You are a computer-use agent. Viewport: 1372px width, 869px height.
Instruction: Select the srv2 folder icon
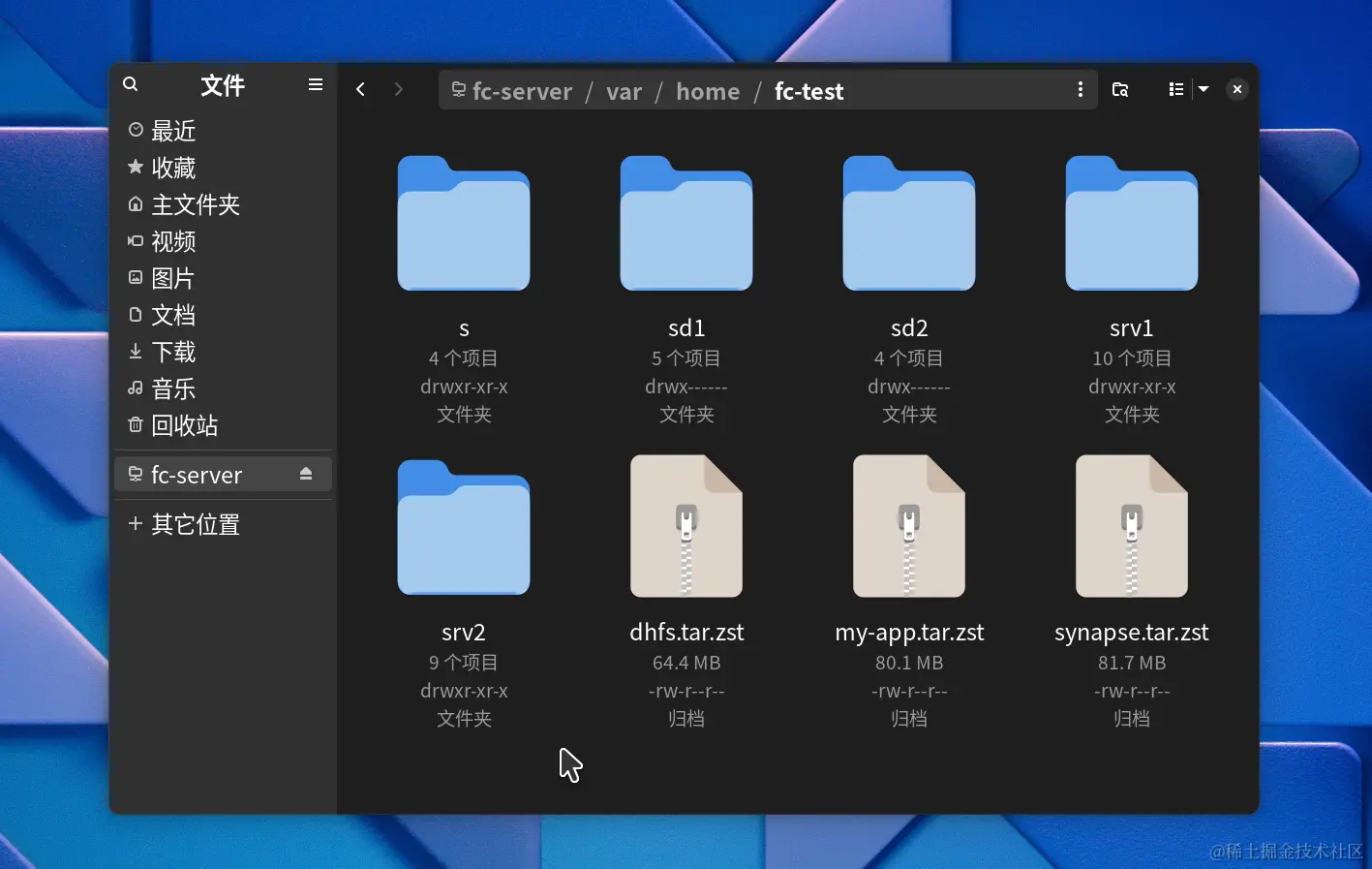(x=464, y=527)
